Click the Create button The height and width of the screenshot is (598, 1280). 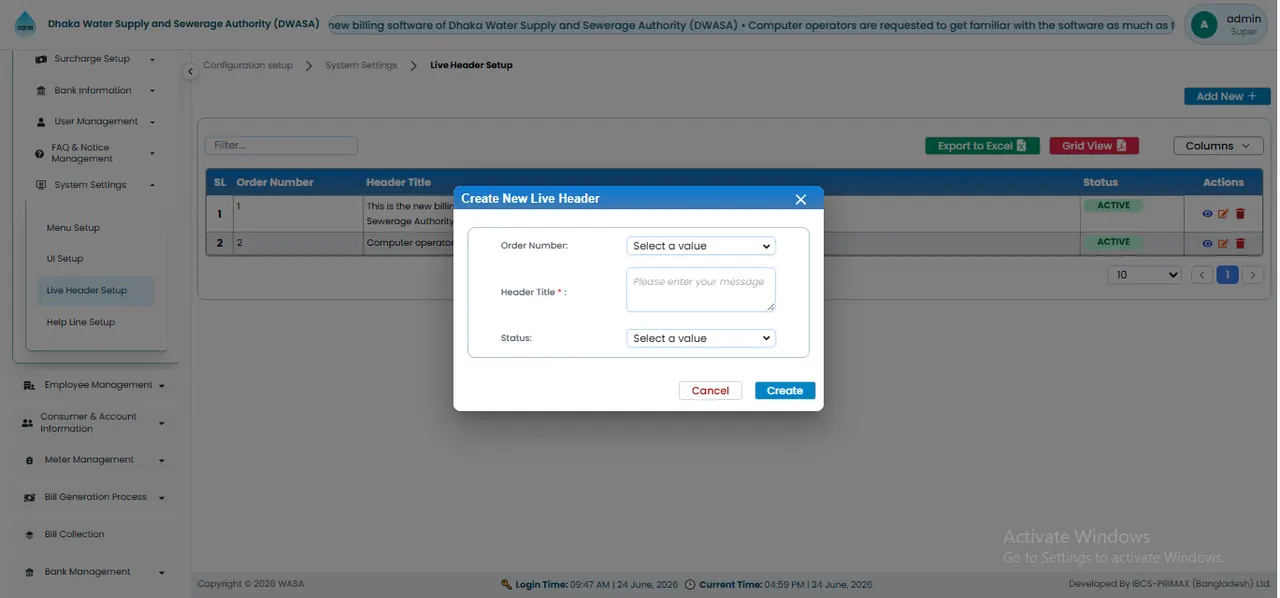coord(785,391)
